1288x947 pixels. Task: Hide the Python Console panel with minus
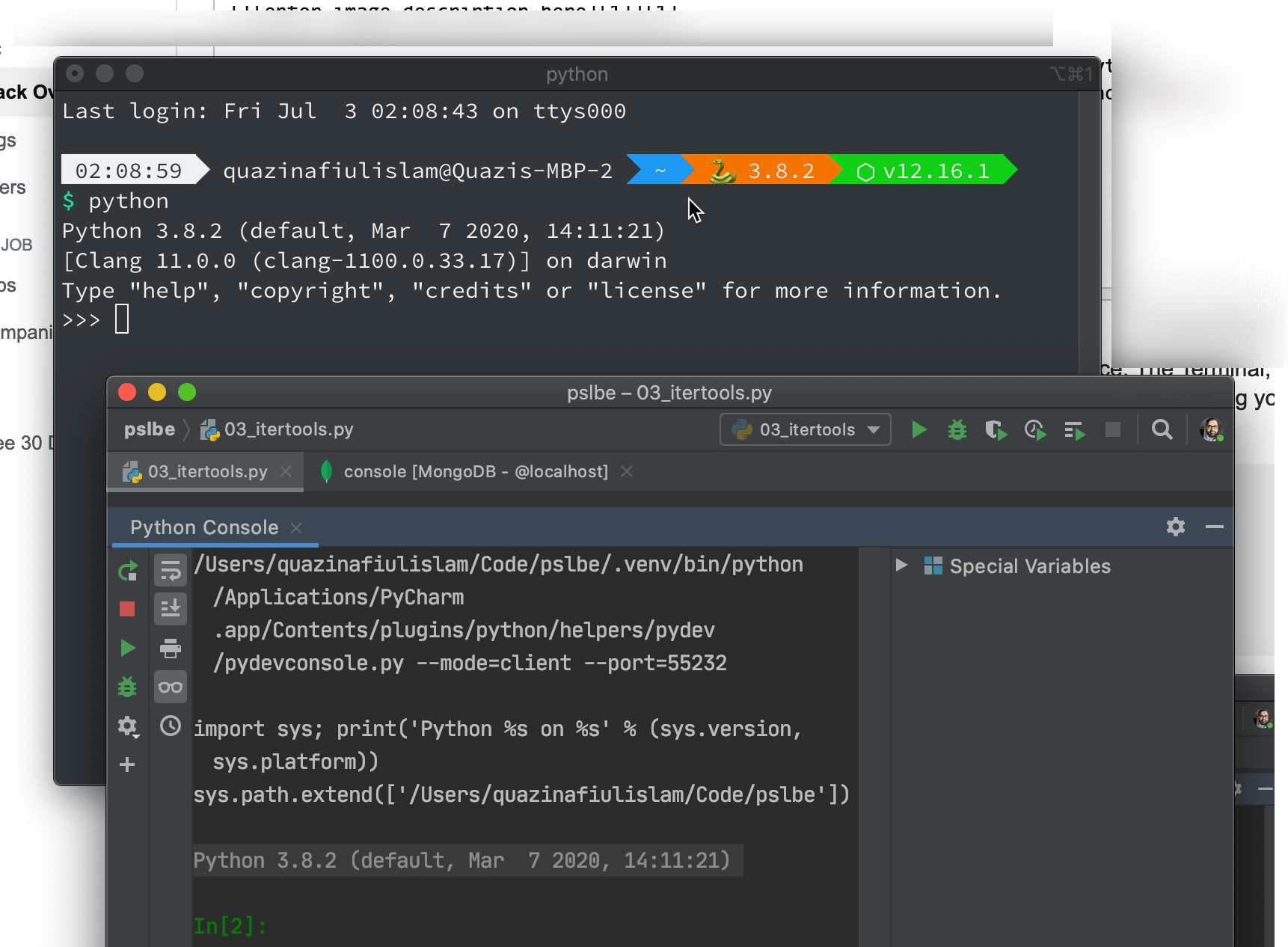(1215, 527)
